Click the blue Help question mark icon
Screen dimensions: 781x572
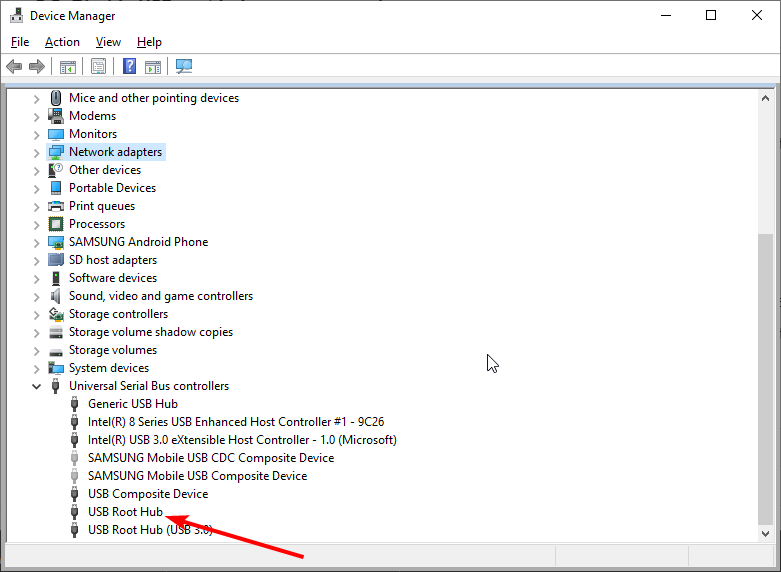point(130,66)
